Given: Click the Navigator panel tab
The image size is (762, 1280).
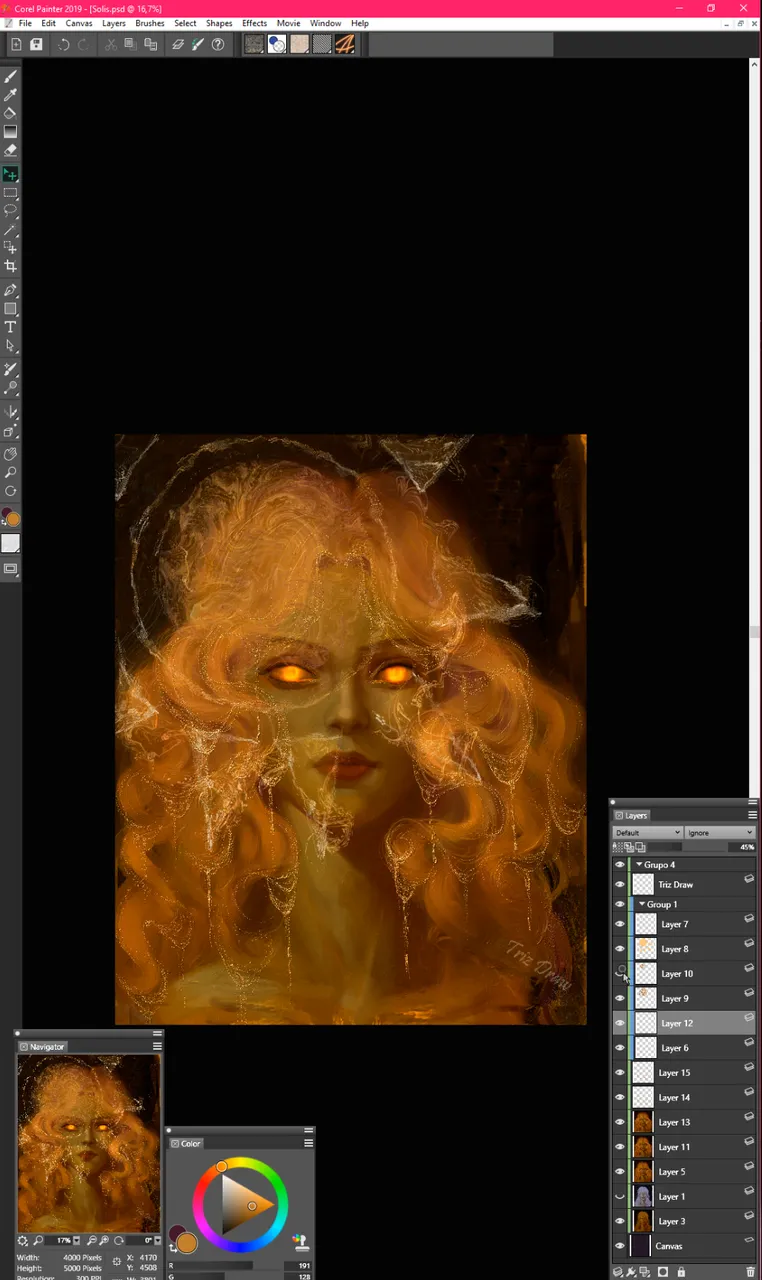Looking at the screenshot, I should pyautogui.click(x=42, y=1046).
